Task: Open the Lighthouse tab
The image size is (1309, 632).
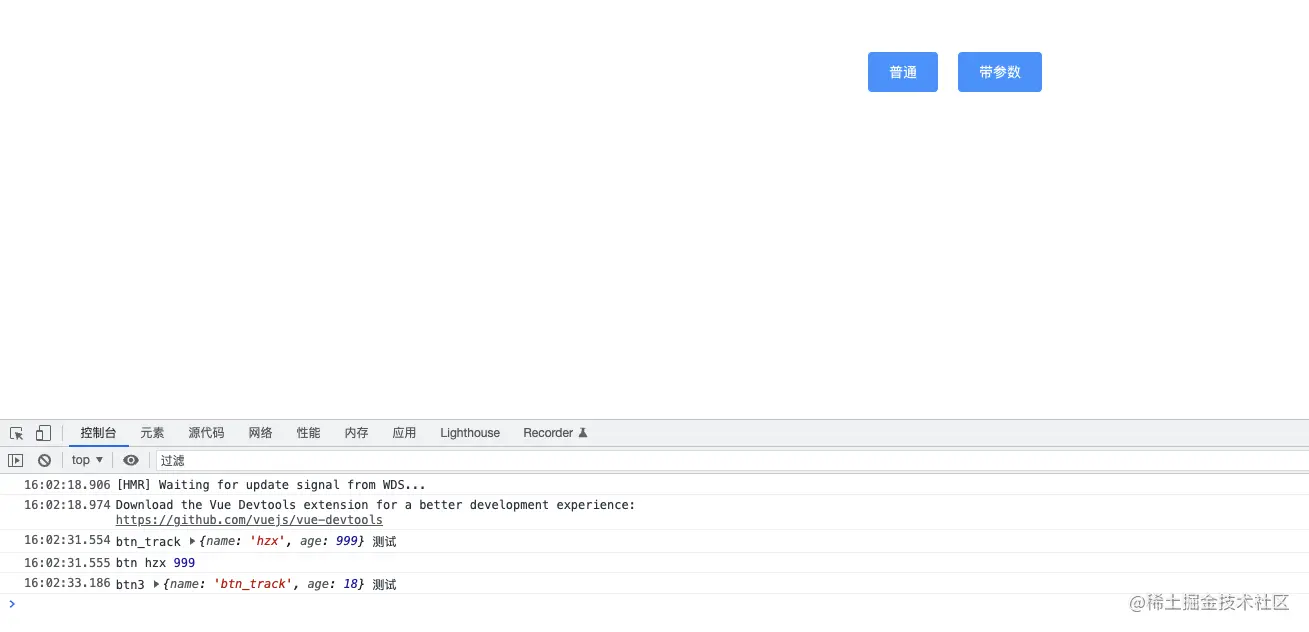Action: (470, 433)
